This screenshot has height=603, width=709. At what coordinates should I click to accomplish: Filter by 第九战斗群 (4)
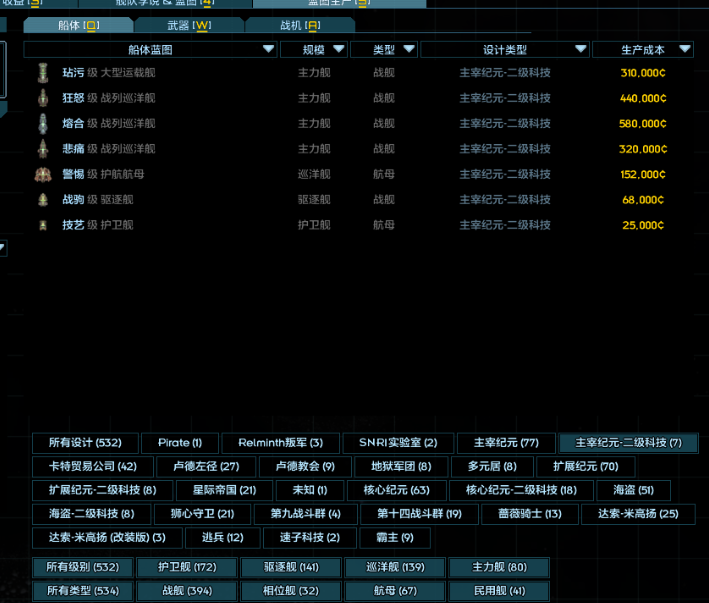(306, 514)
